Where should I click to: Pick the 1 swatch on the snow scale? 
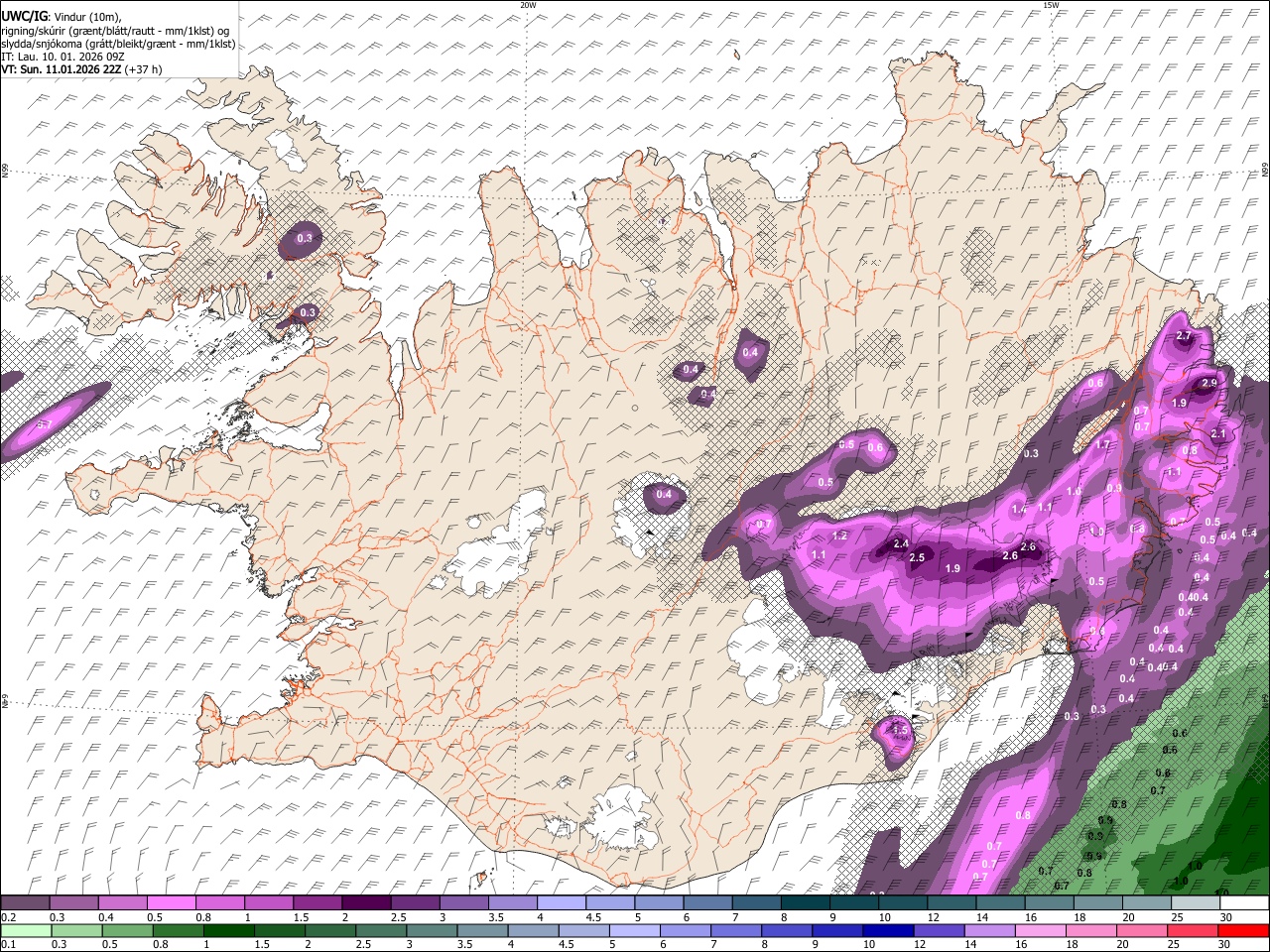[x=268, y=903]
